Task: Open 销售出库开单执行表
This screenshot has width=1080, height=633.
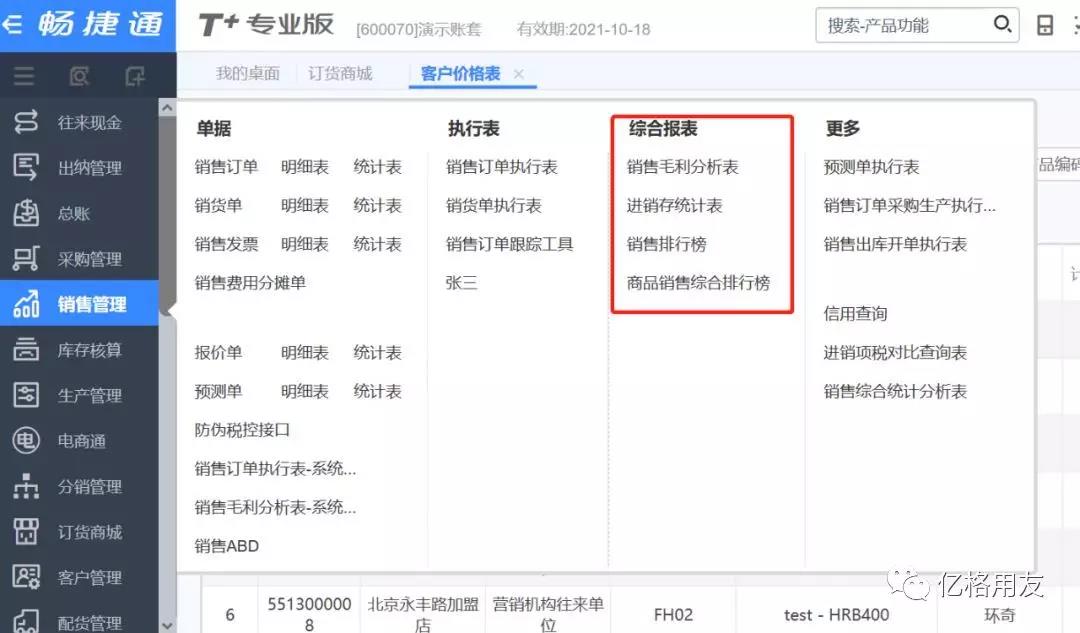Action: point(895,244)
